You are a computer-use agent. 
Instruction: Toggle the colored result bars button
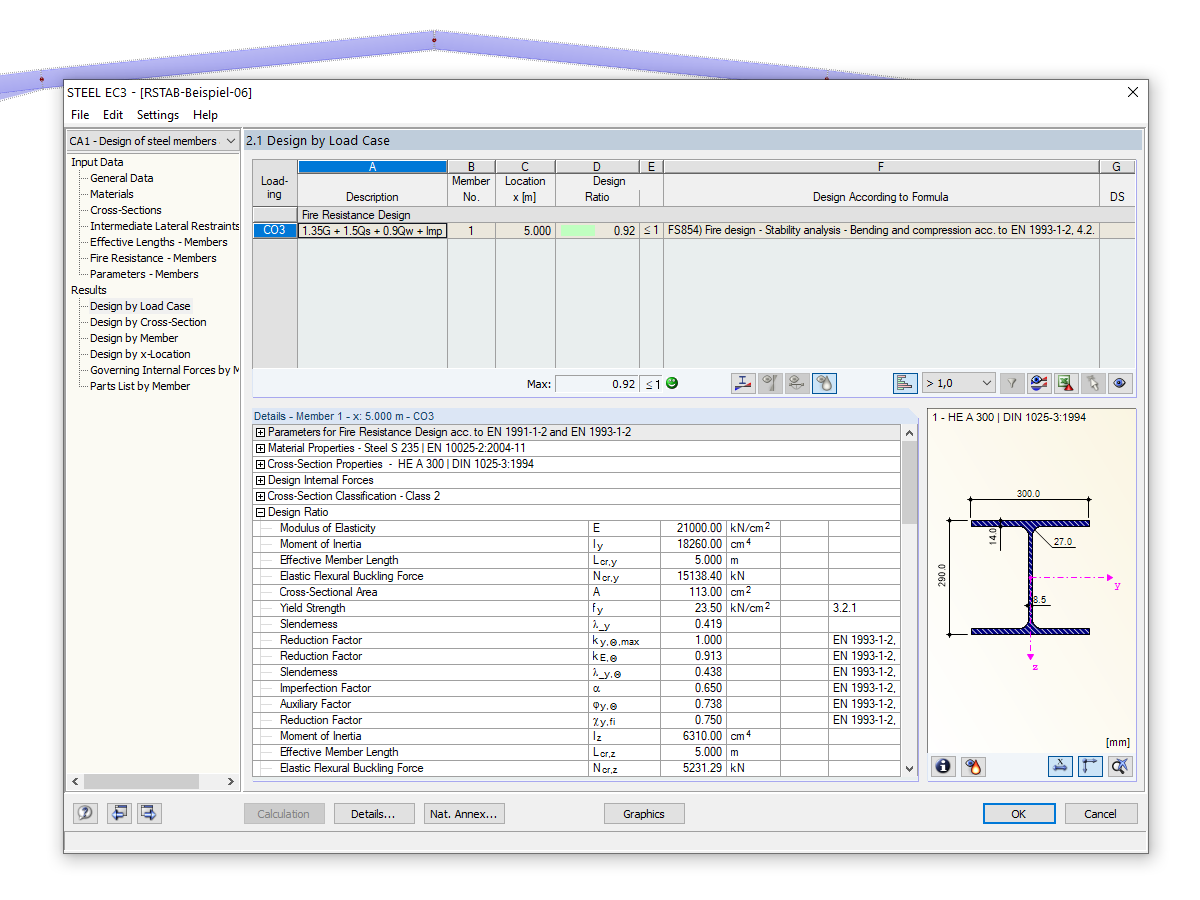point(905,383)
